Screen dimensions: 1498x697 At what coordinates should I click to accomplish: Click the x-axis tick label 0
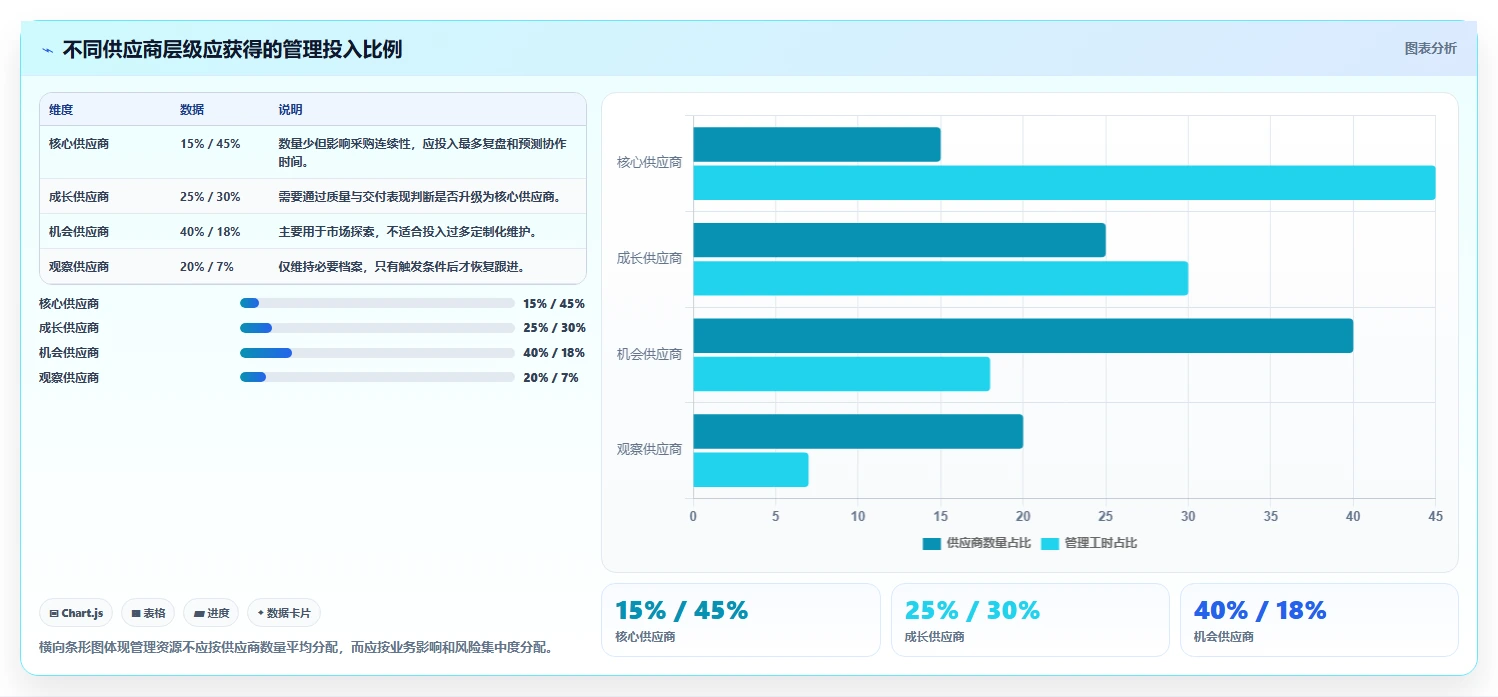click(x=693, y=517)
